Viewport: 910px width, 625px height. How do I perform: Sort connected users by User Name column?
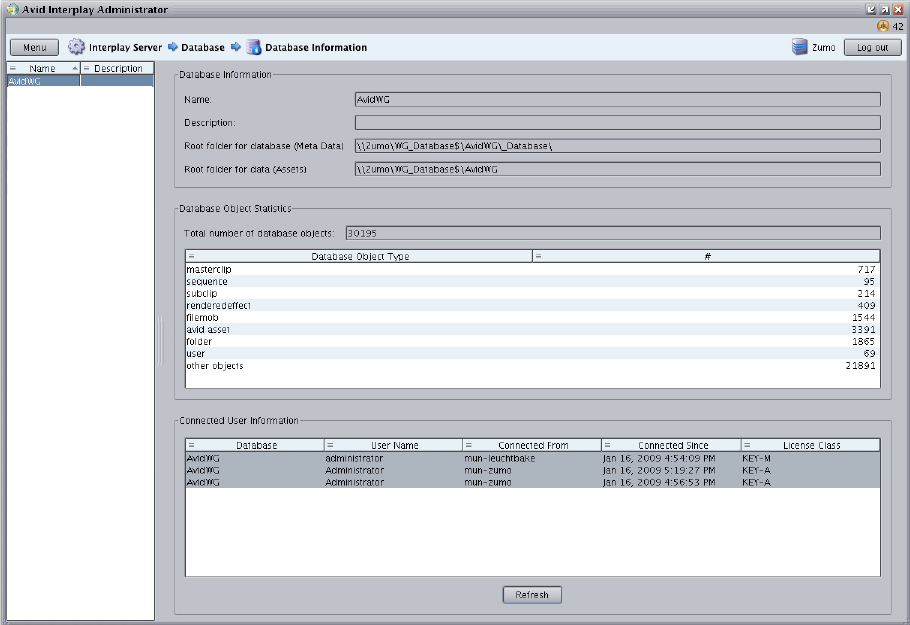(393, 445)
